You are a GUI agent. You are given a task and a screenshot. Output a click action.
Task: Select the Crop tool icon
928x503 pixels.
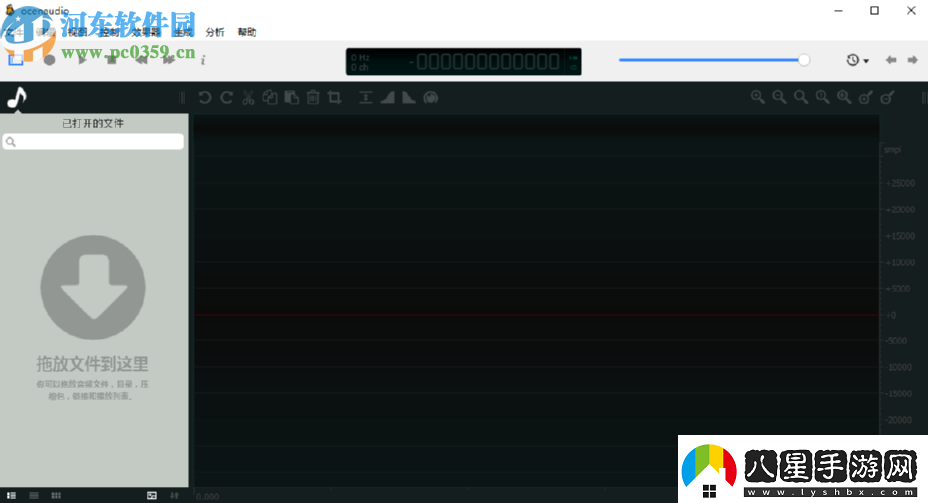335,97
